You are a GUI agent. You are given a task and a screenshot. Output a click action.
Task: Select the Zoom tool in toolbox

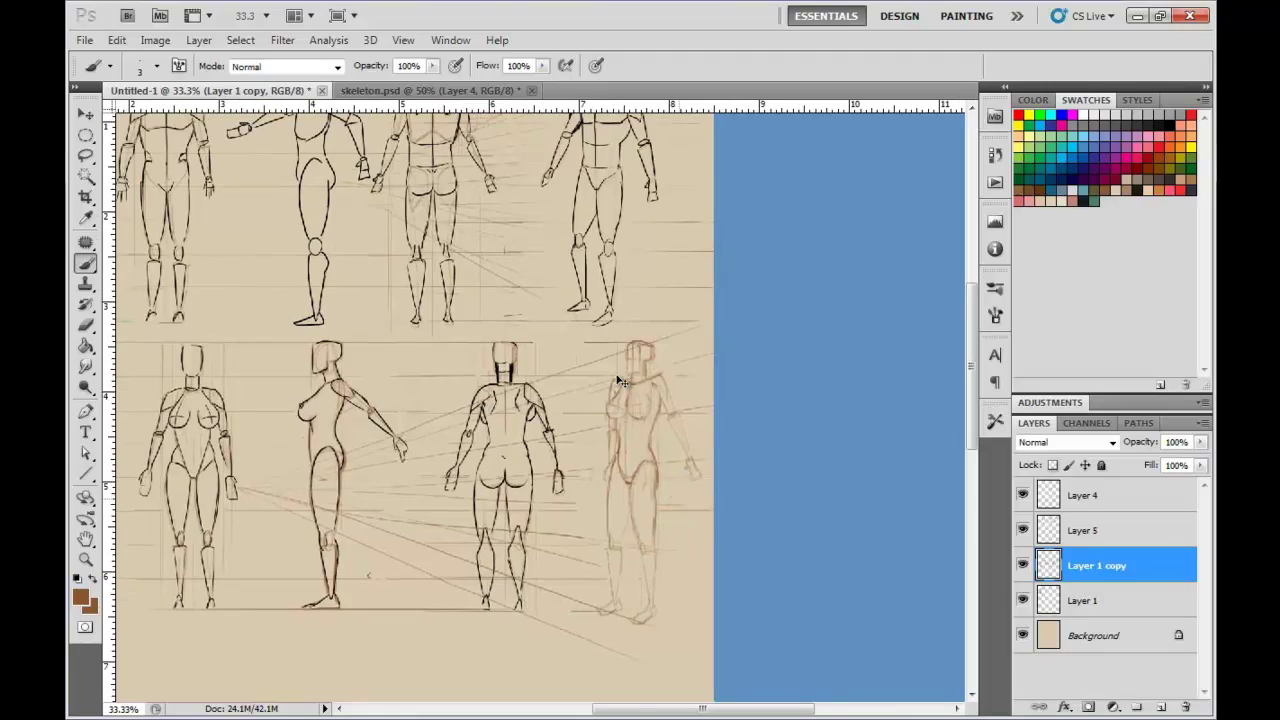85,559
